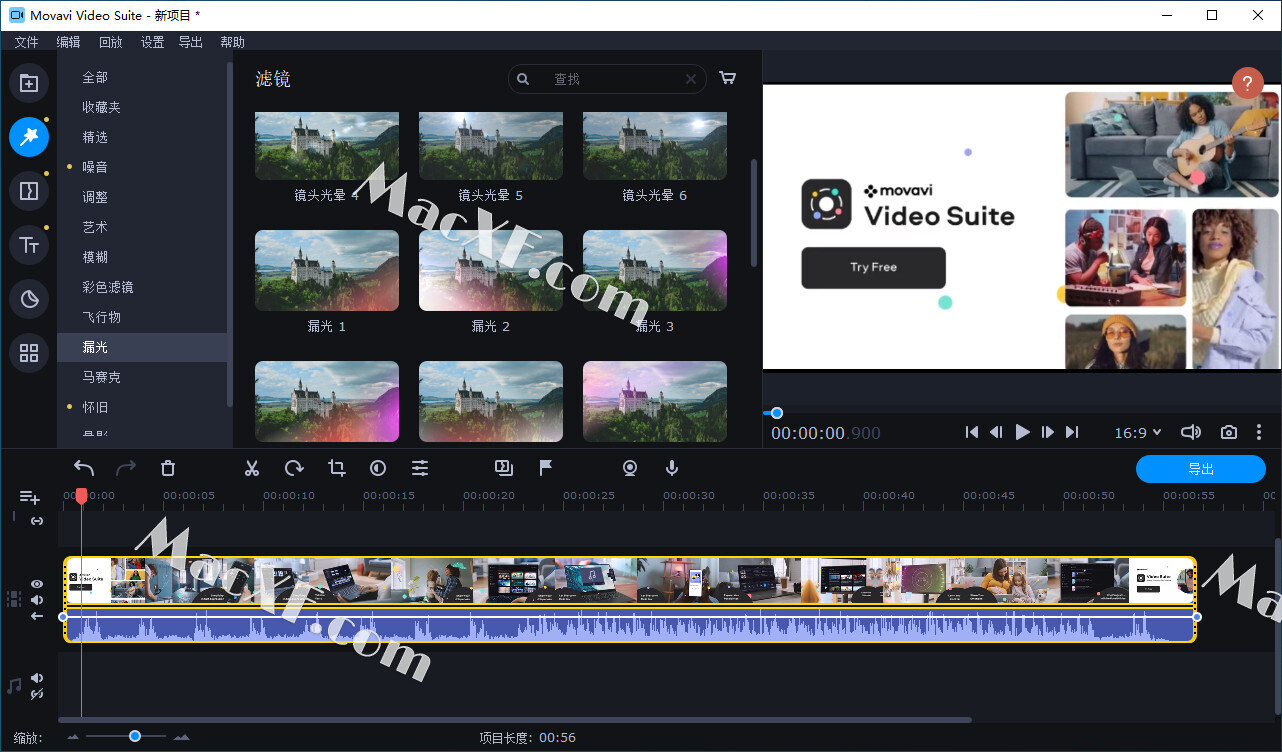Adjust the timeline zoom slider
Image resolution: width=1282 pixels, height=752 pixels.
[135, 736]
